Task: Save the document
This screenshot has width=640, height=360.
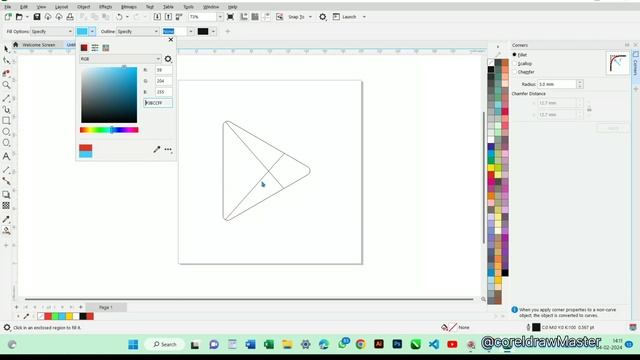Action: pos(37,17)
